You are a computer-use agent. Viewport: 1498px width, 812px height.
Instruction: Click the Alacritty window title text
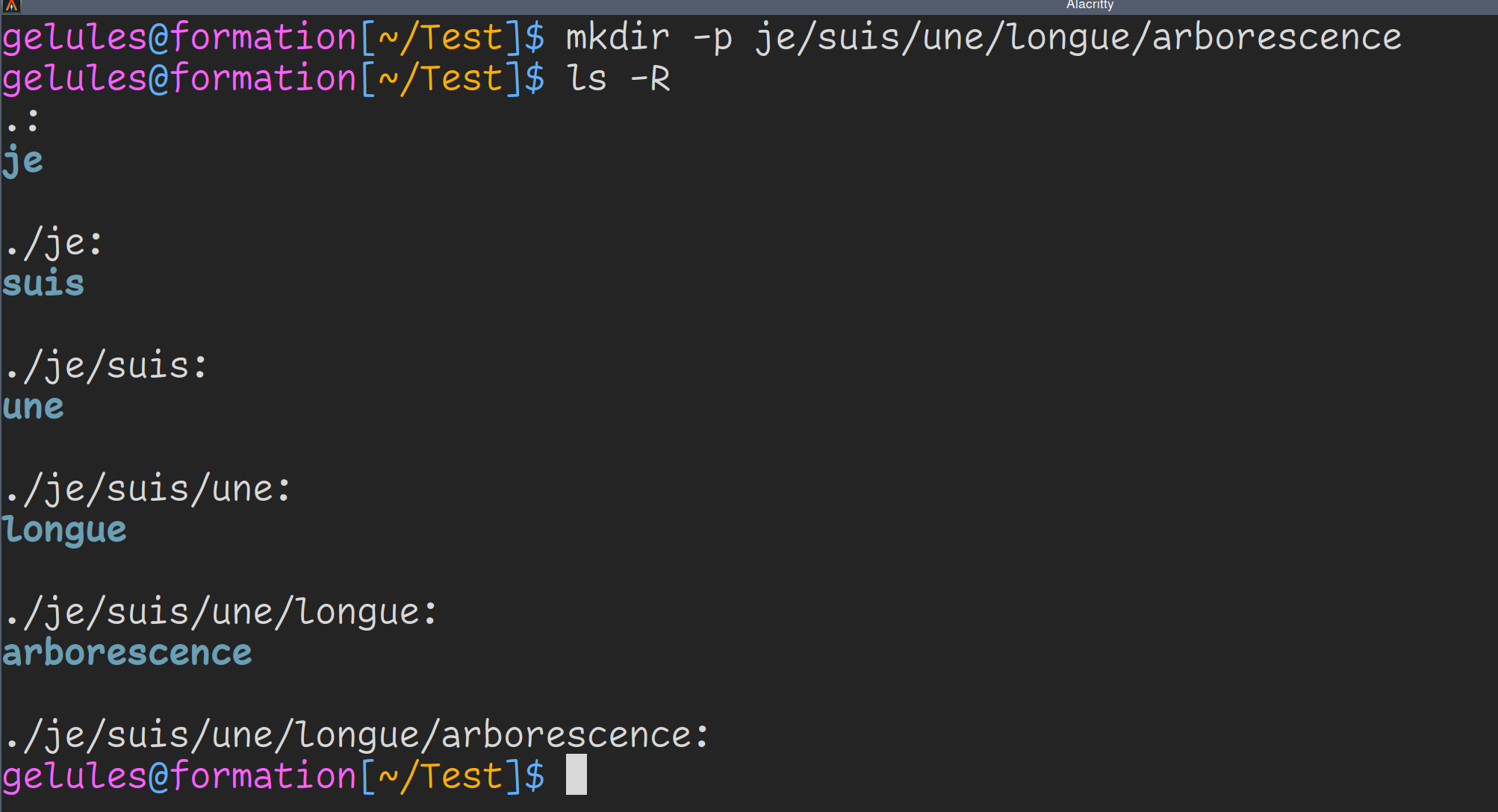coord(1090,5)
